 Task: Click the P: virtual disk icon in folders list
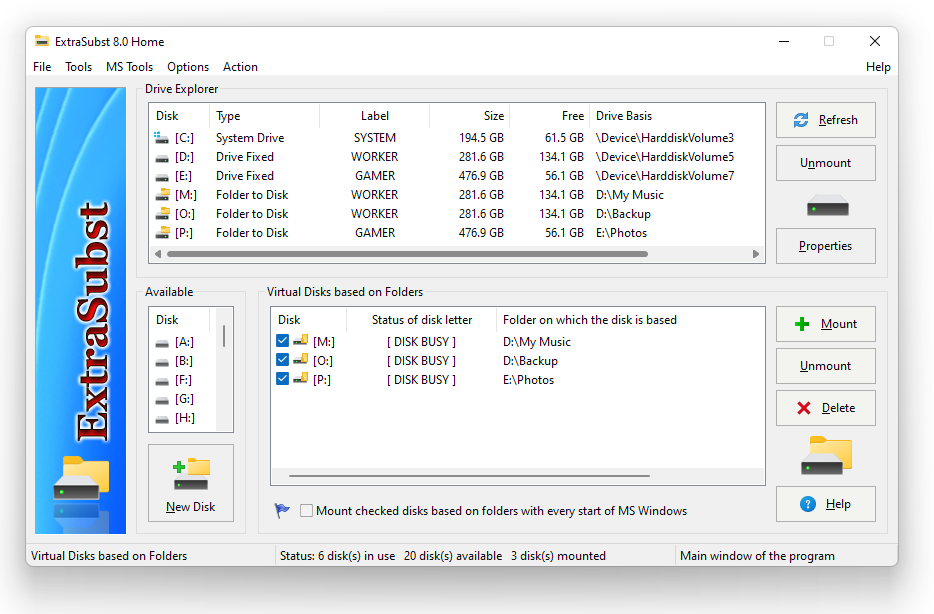point(300,379)
